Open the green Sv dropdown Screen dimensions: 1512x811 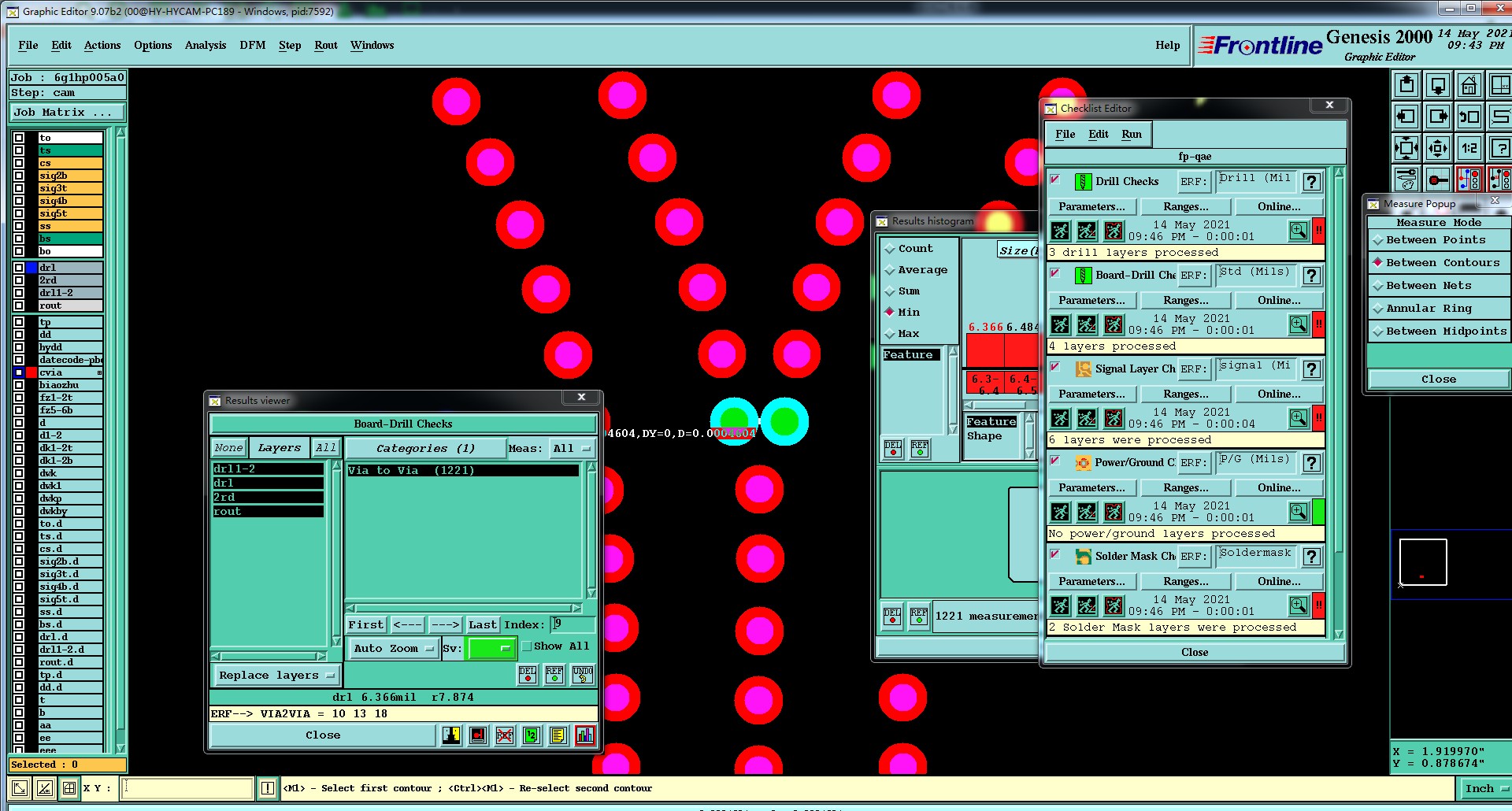(492, 649)
